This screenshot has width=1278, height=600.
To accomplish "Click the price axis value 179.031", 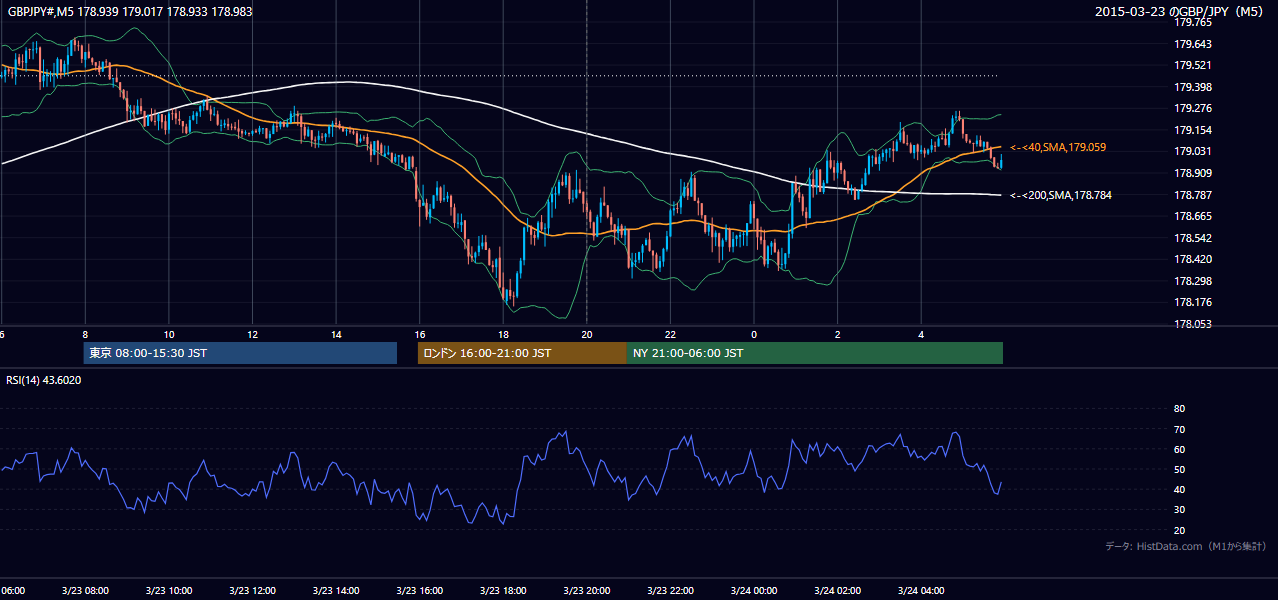I will click(1192, 151).
